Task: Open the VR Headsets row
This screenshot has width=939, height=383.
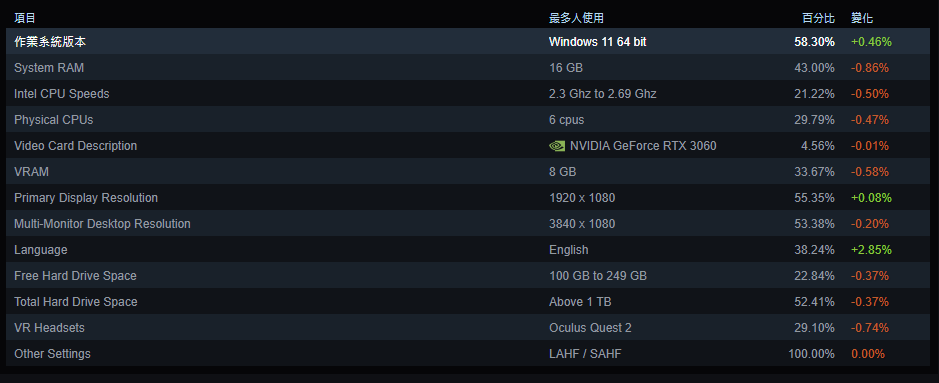Action: pos(468,328)
